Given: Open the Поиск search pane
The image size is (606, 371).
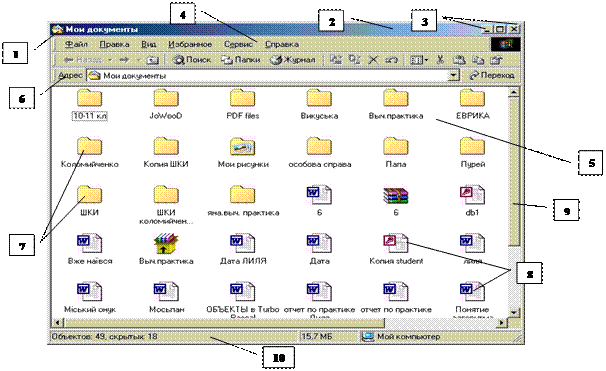Looking at the screenshot, I should click(192, 60).
